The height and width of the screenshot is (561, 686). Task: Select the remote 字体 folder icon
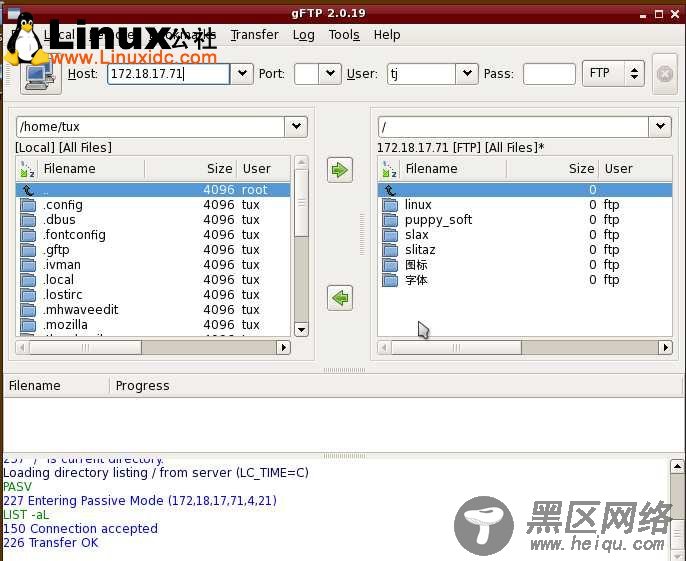390,280
